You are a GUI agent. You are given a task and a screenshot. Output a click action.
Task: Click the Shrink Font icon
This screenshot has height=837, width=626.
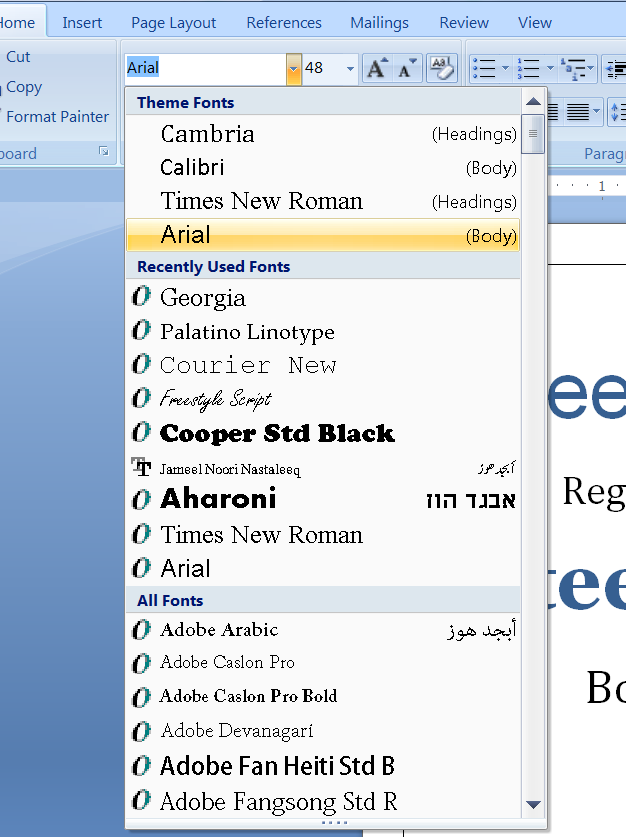[407, 68]
